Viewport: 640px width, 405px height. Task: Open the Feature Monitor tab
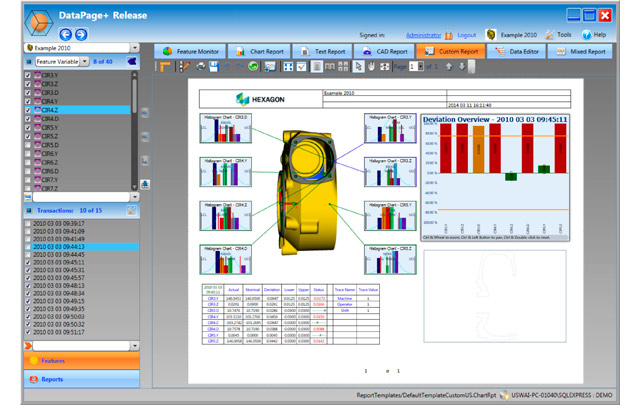coord(190,51)
